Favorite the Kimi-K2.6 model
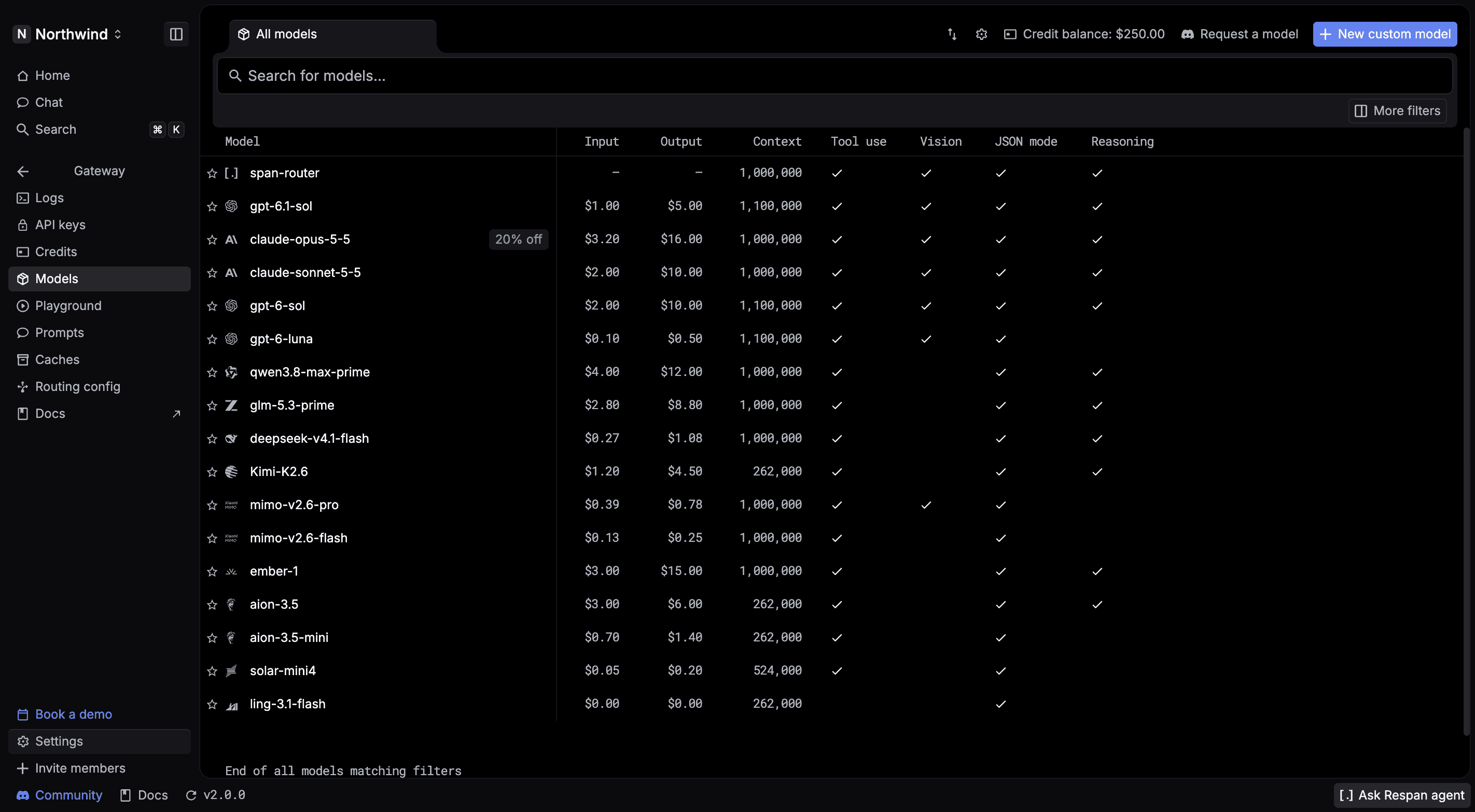Image resolution: width=1475 pixels, height=812 pixels. point(212,472)
